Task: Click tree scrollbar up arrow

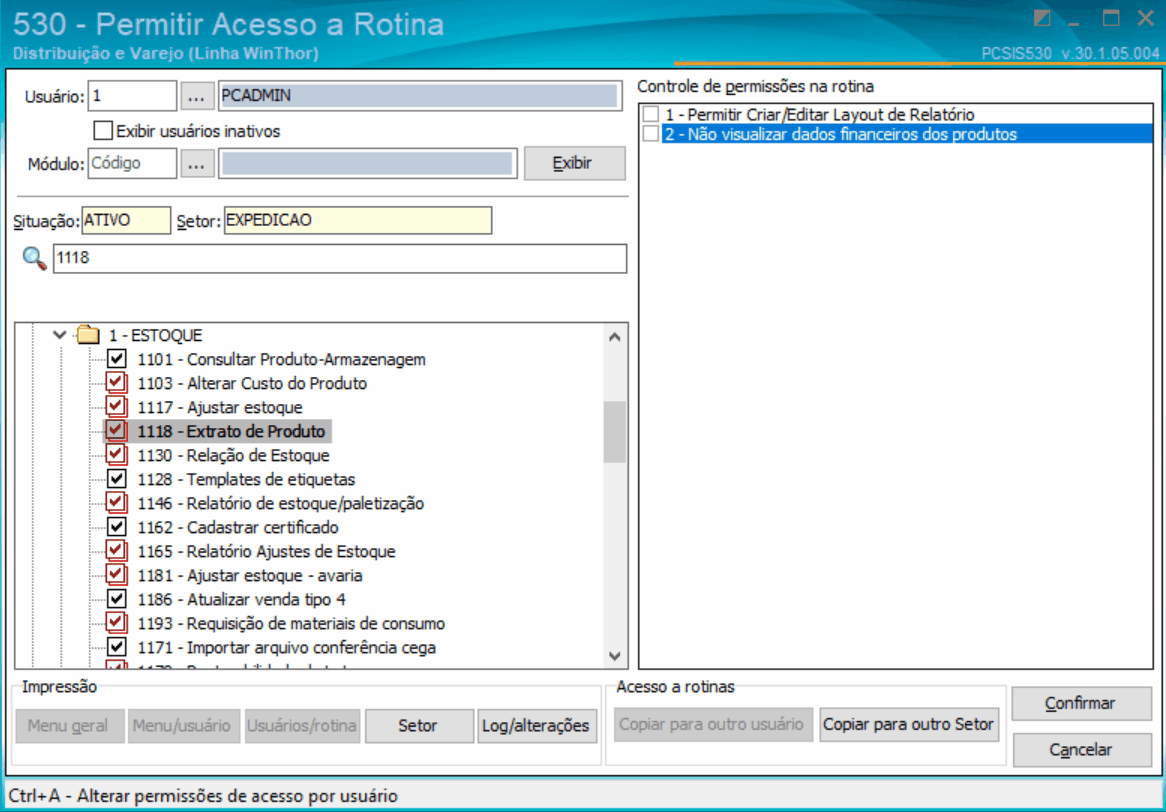Action: pos(614,337)
